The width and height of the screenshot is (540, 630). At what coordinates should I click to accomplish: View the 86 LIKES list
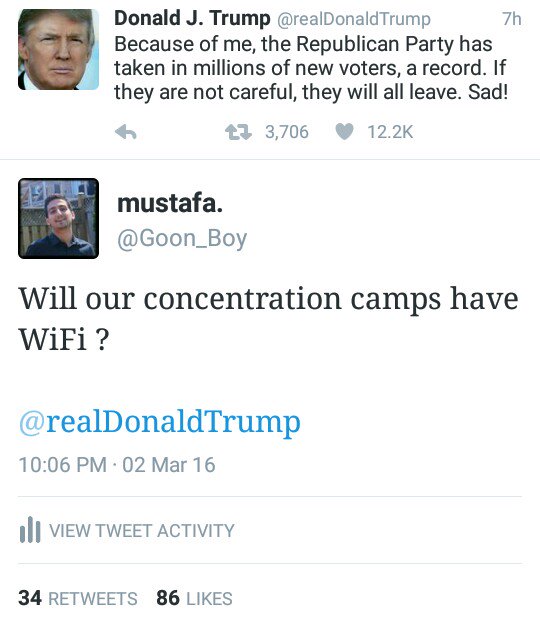(194, 598)
